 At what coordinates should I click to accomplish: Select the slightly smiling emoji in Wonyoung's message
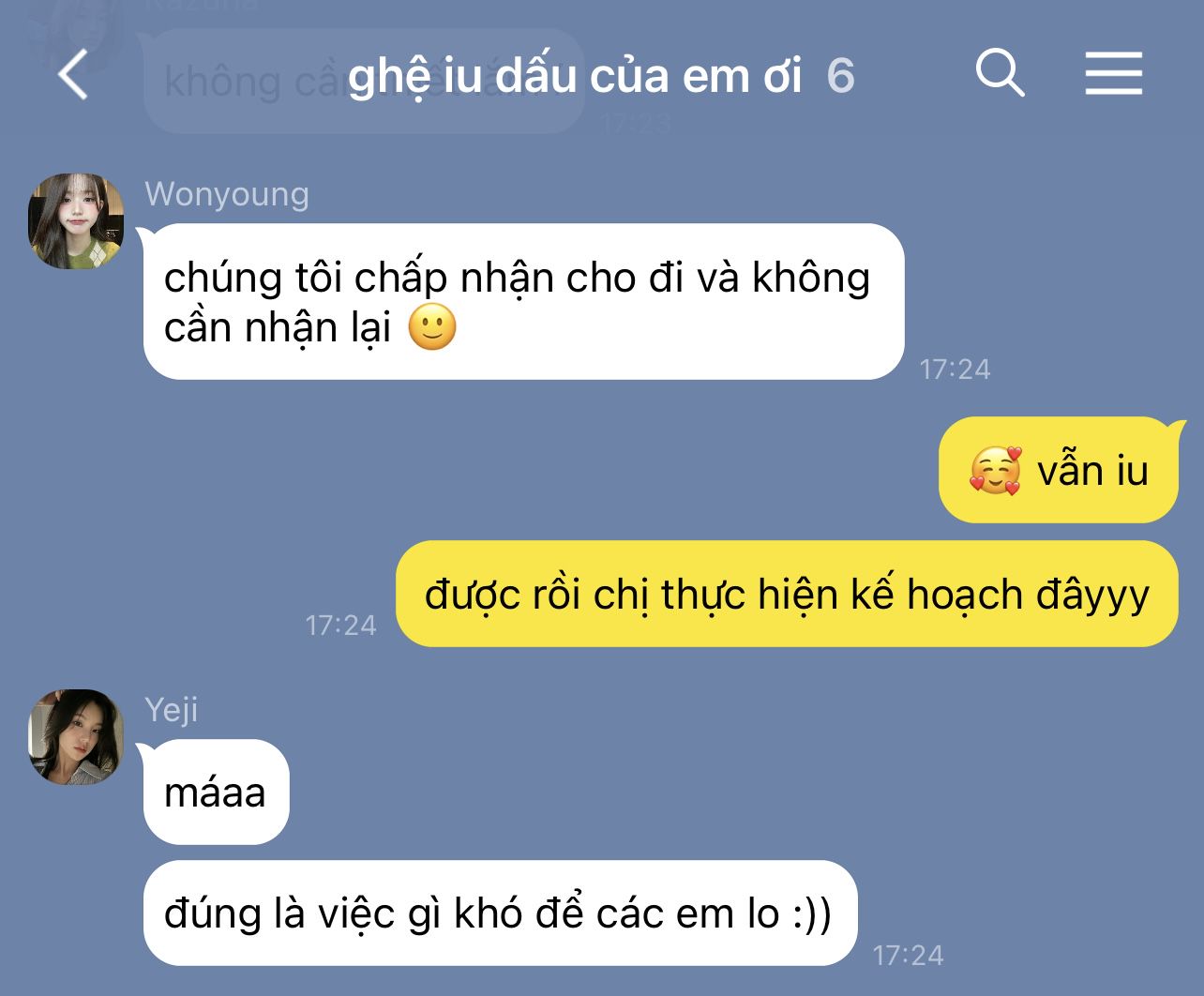pyautogui.click(x=432, y=328)
